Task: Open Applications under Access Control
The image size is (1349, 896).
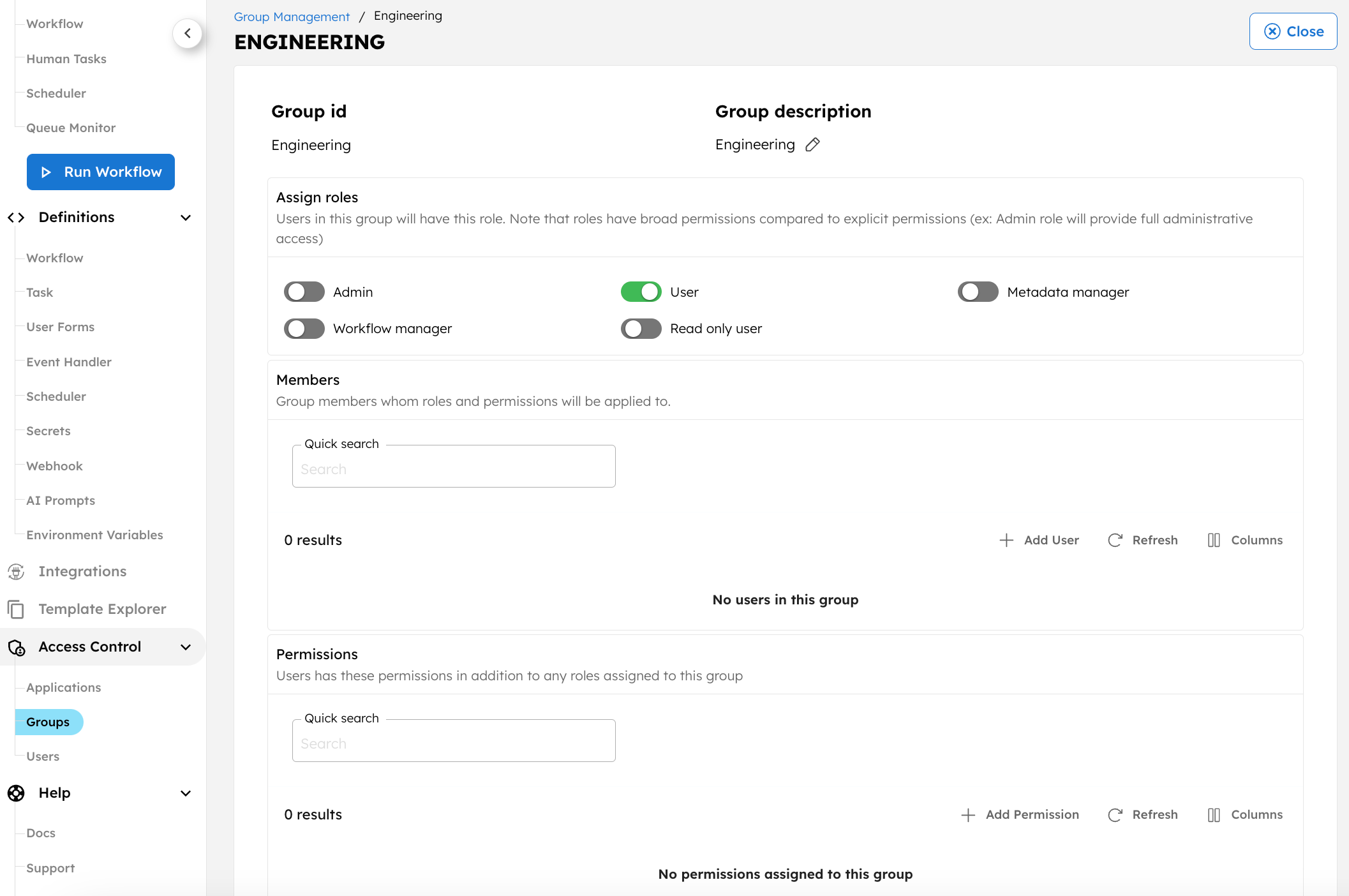Action: (x=64, y=687)
